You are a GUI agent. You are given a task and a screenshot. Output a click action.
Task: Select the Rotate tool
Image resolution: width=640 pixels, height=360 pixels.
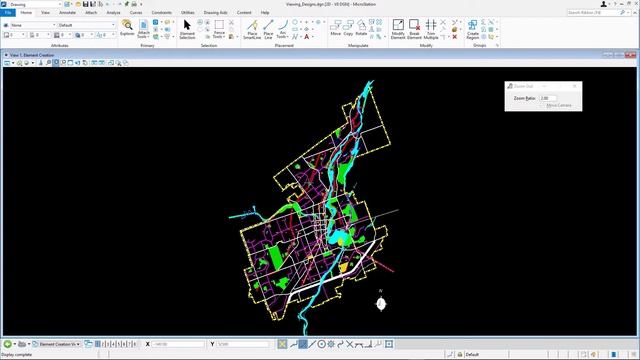(361, 28)
